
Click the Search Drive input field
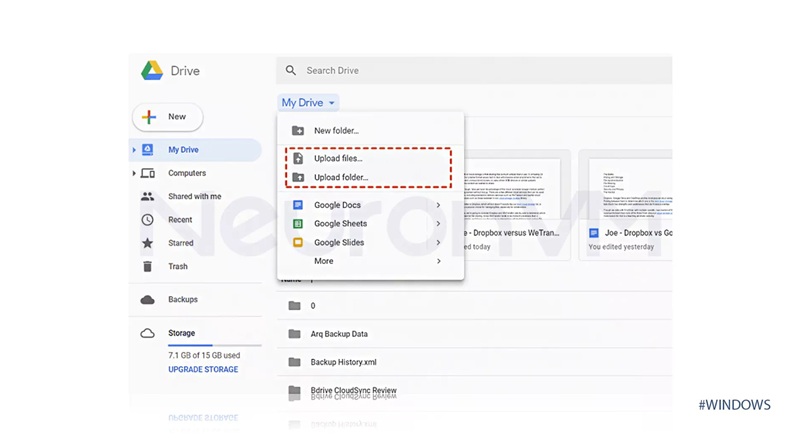[474, 70]
